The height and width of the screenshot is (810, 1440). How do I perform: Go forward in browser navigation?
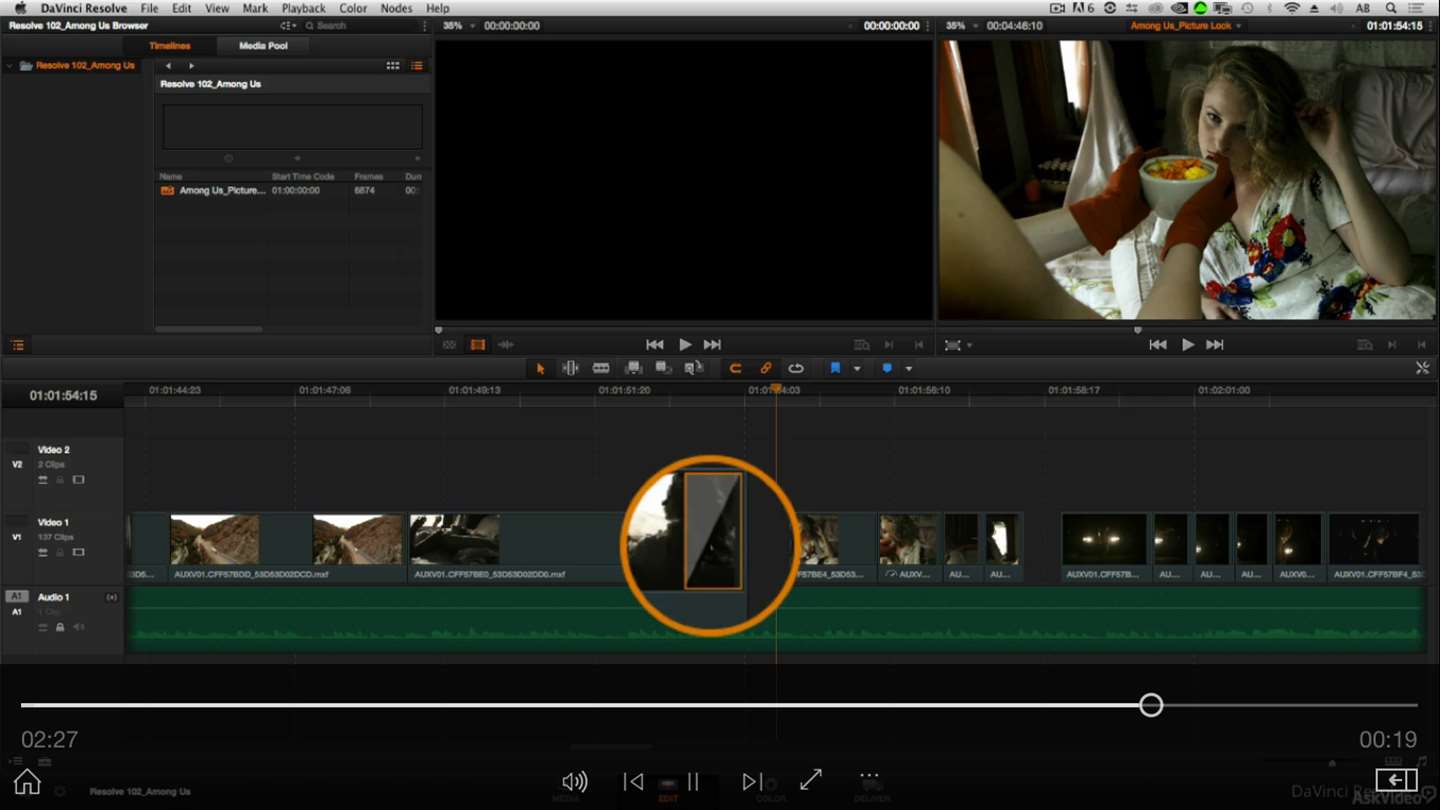point(191,66)
